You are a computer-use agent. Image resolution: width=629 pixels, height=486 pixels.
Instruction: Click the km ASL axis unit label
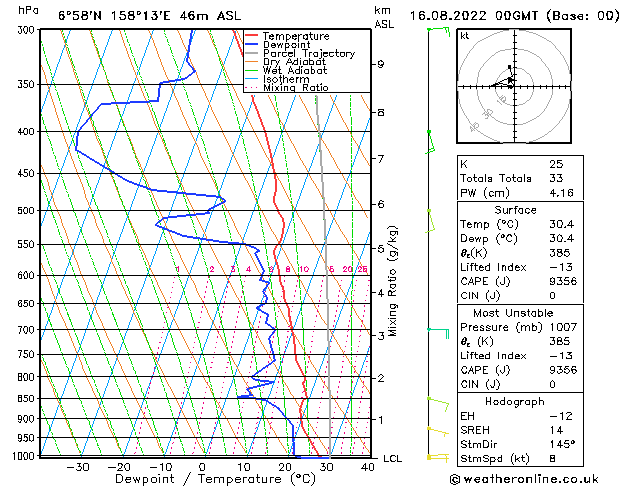(384, 17)
